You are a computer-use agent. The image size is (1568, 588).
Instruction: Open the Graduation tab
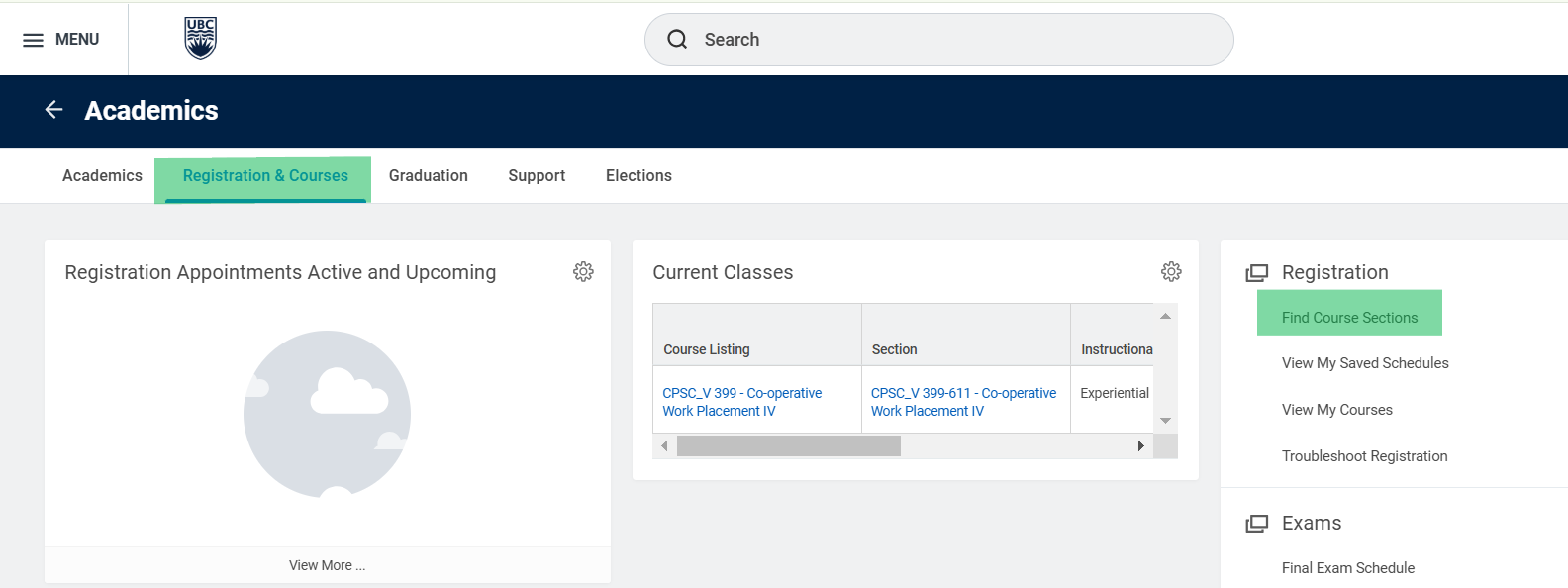[x=429, y=175]
